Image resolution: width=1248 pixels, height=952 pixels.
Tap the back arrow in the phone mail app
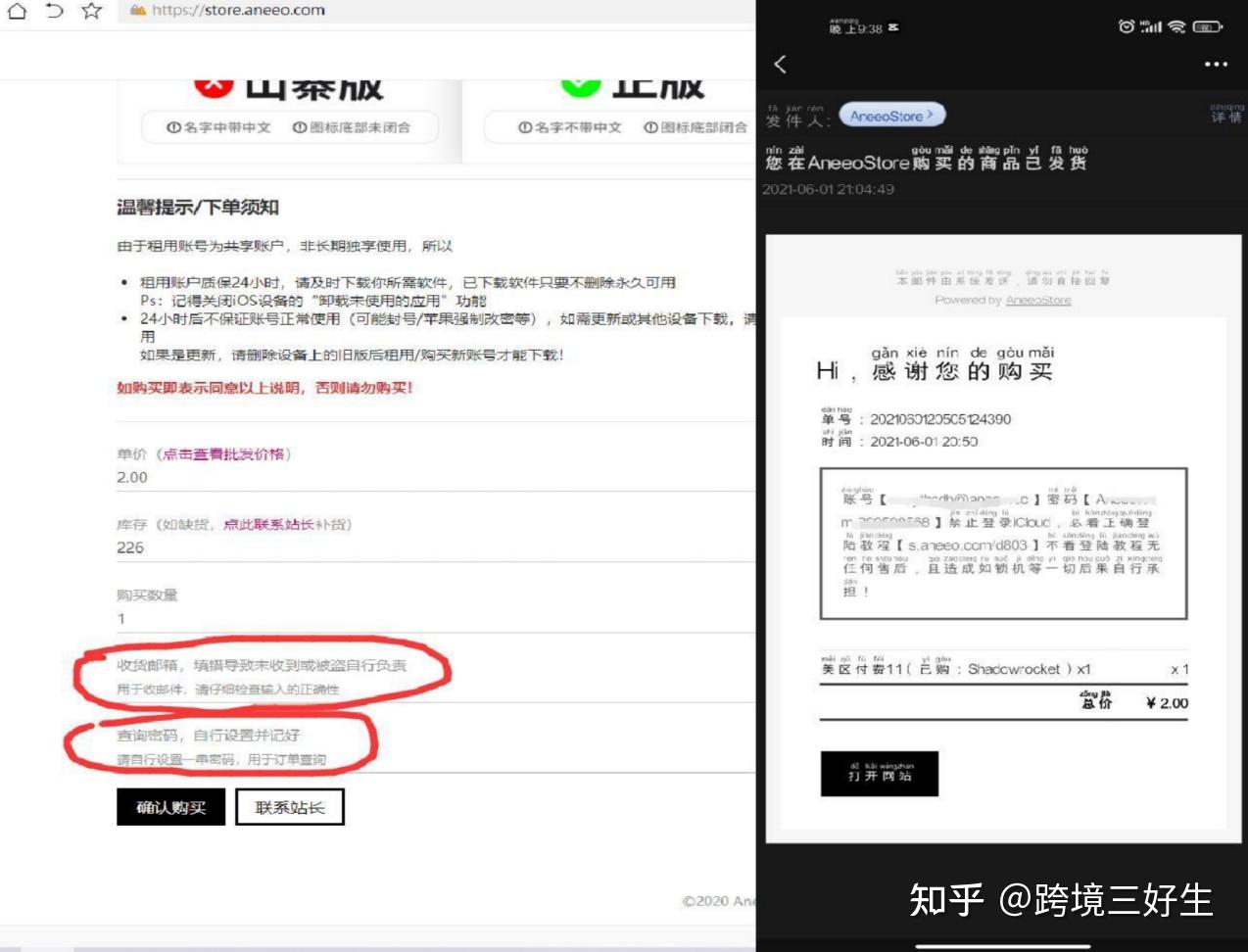click(781, 65)
